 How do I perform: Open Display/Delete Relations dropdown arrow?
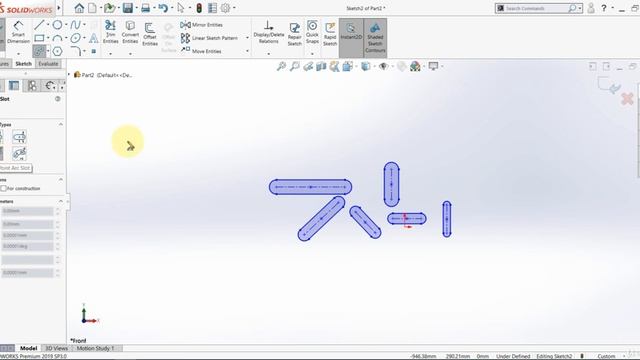pyautogui.click(x=269, y=53)
